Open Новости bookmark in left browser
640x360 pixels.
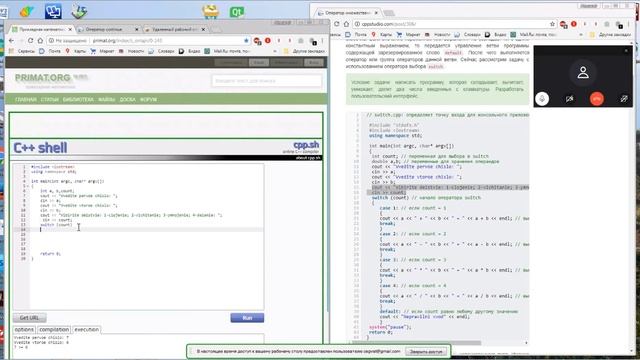click(131, 51)
